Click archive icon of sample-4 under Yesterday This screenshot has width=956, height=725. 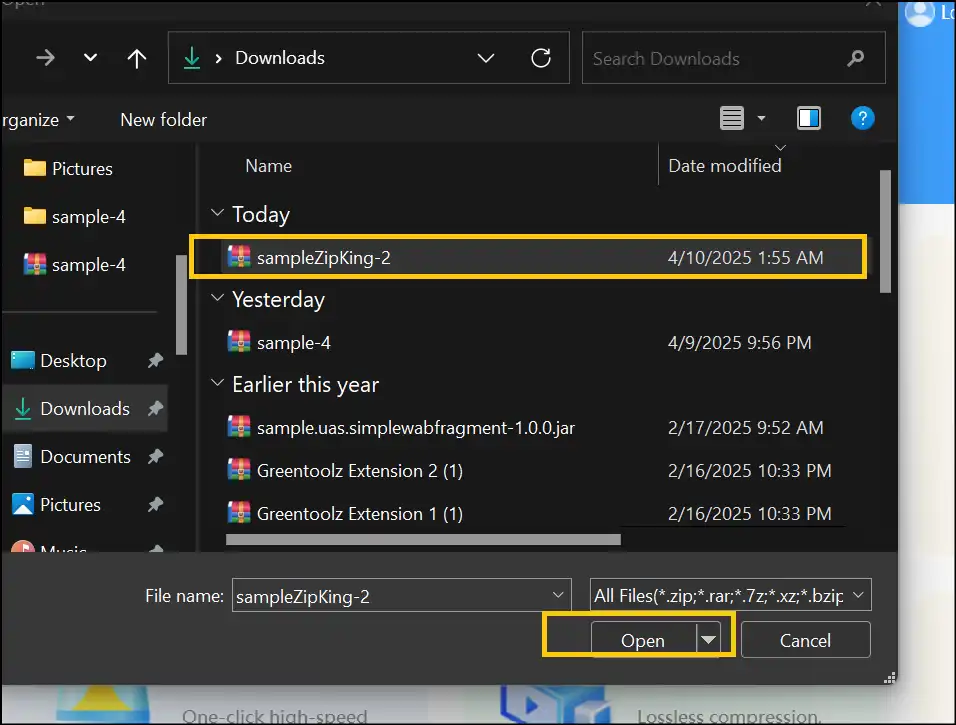coord(239,341)
